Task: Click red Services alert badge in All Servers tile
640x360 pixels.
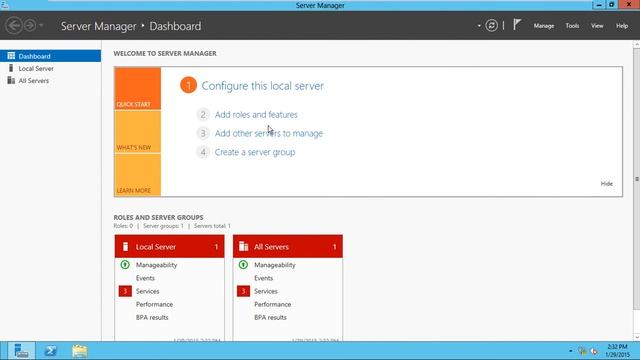Action: 243,291
